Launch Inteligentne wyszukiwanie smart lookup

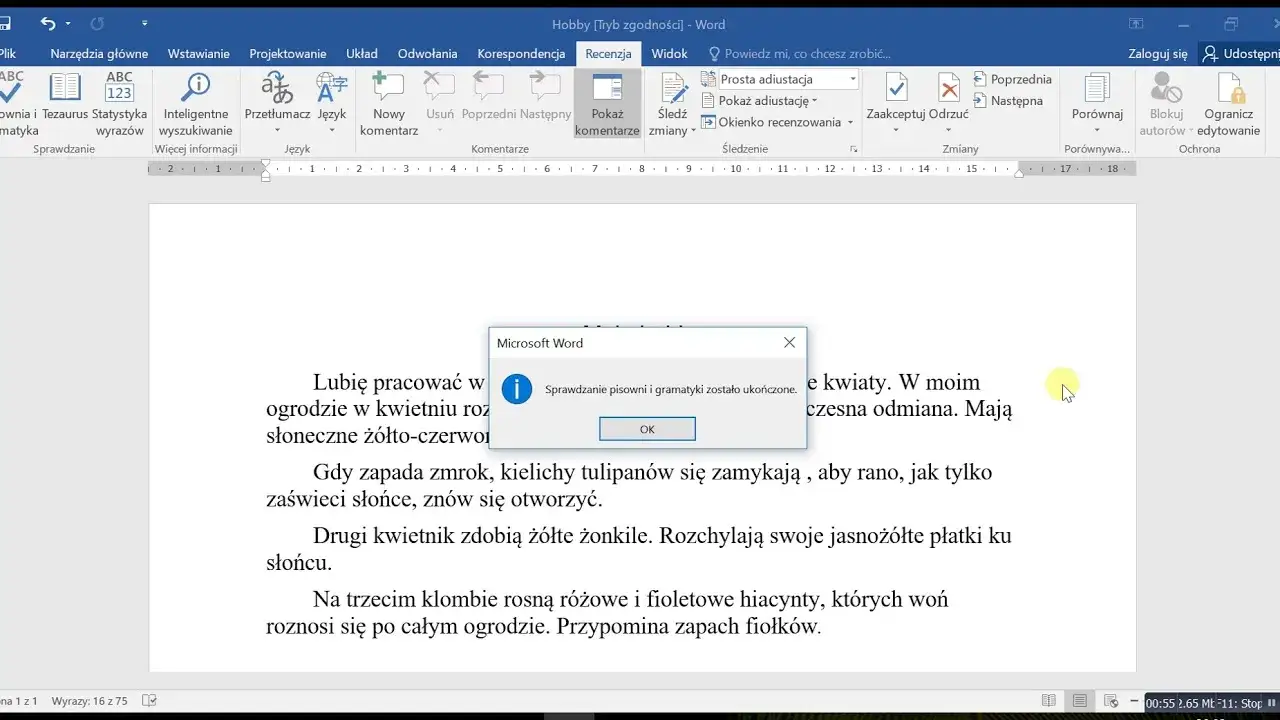pos(196,104)
